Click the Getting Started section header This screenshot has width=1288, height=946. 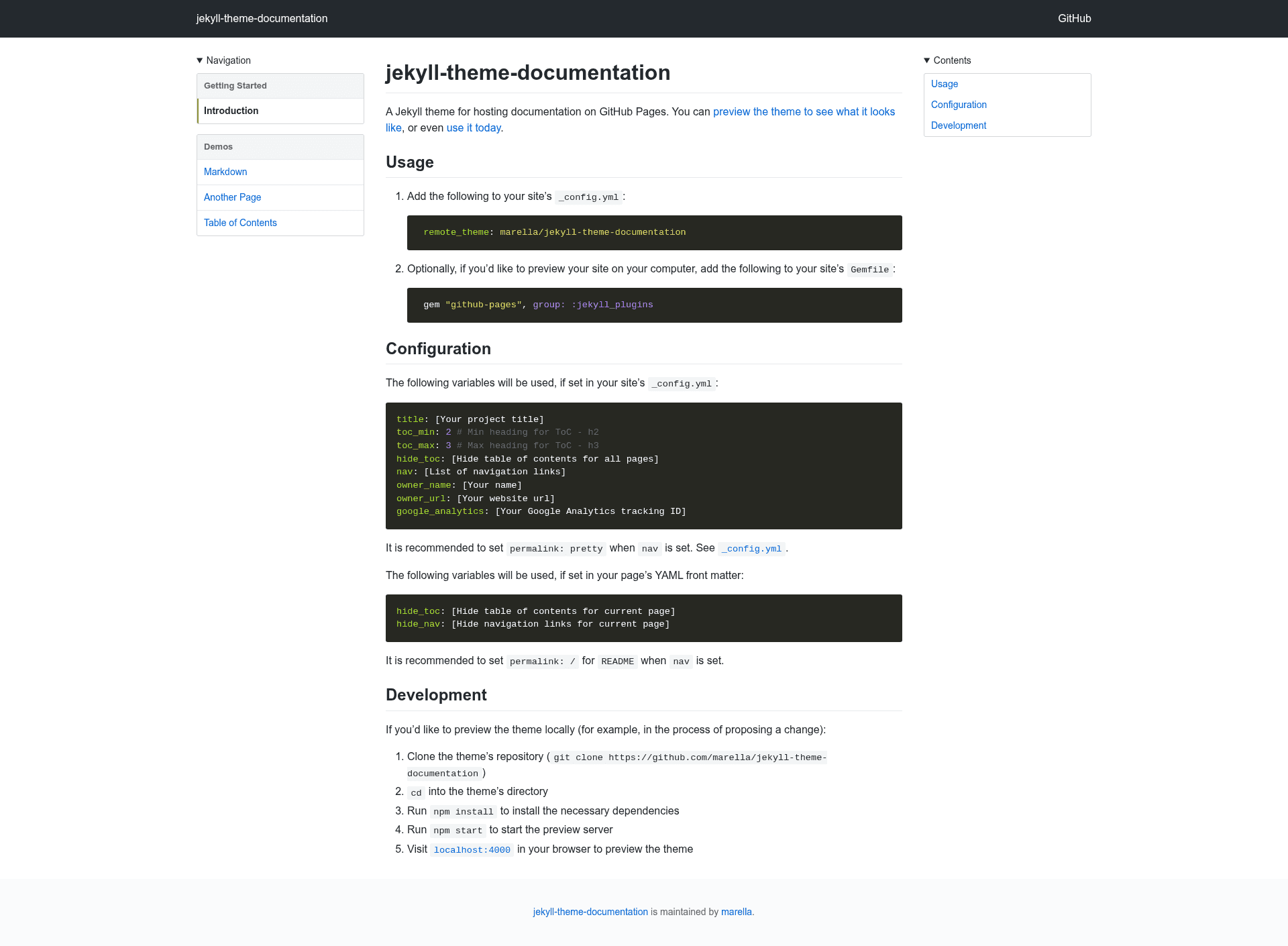(x=280, y=86)
